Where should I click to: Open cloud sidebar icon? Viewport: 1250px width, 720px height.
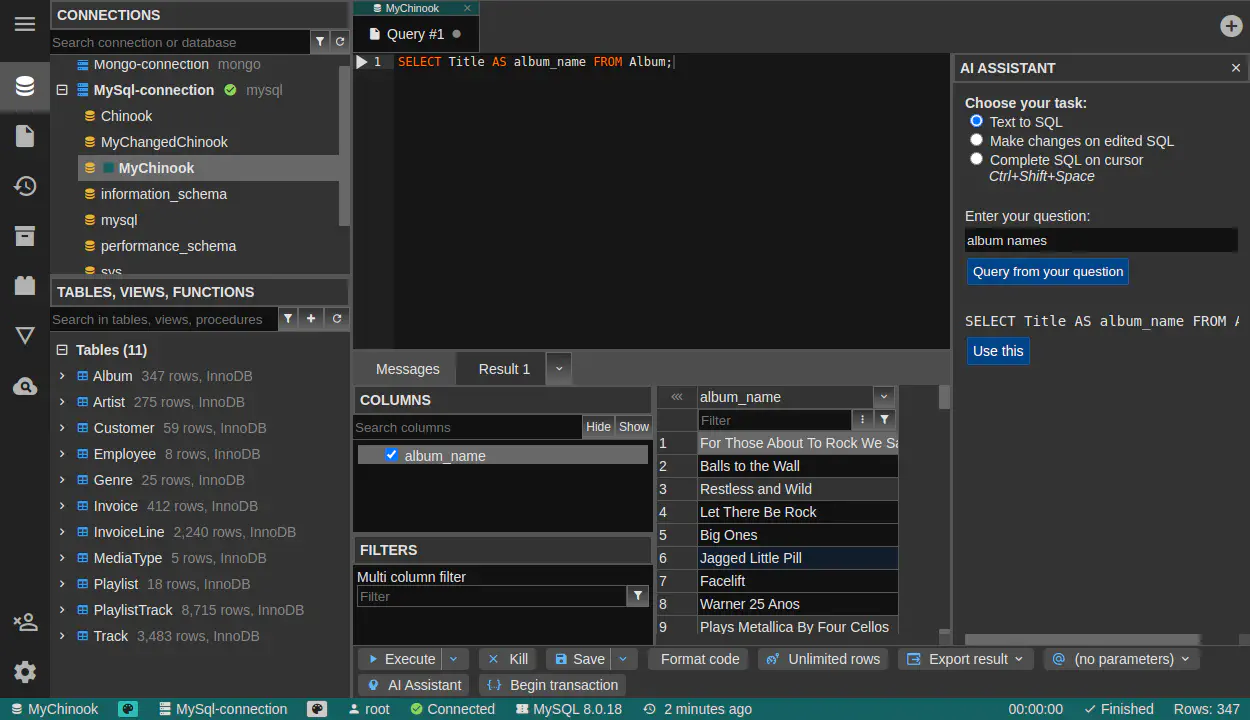pos(25,386)
